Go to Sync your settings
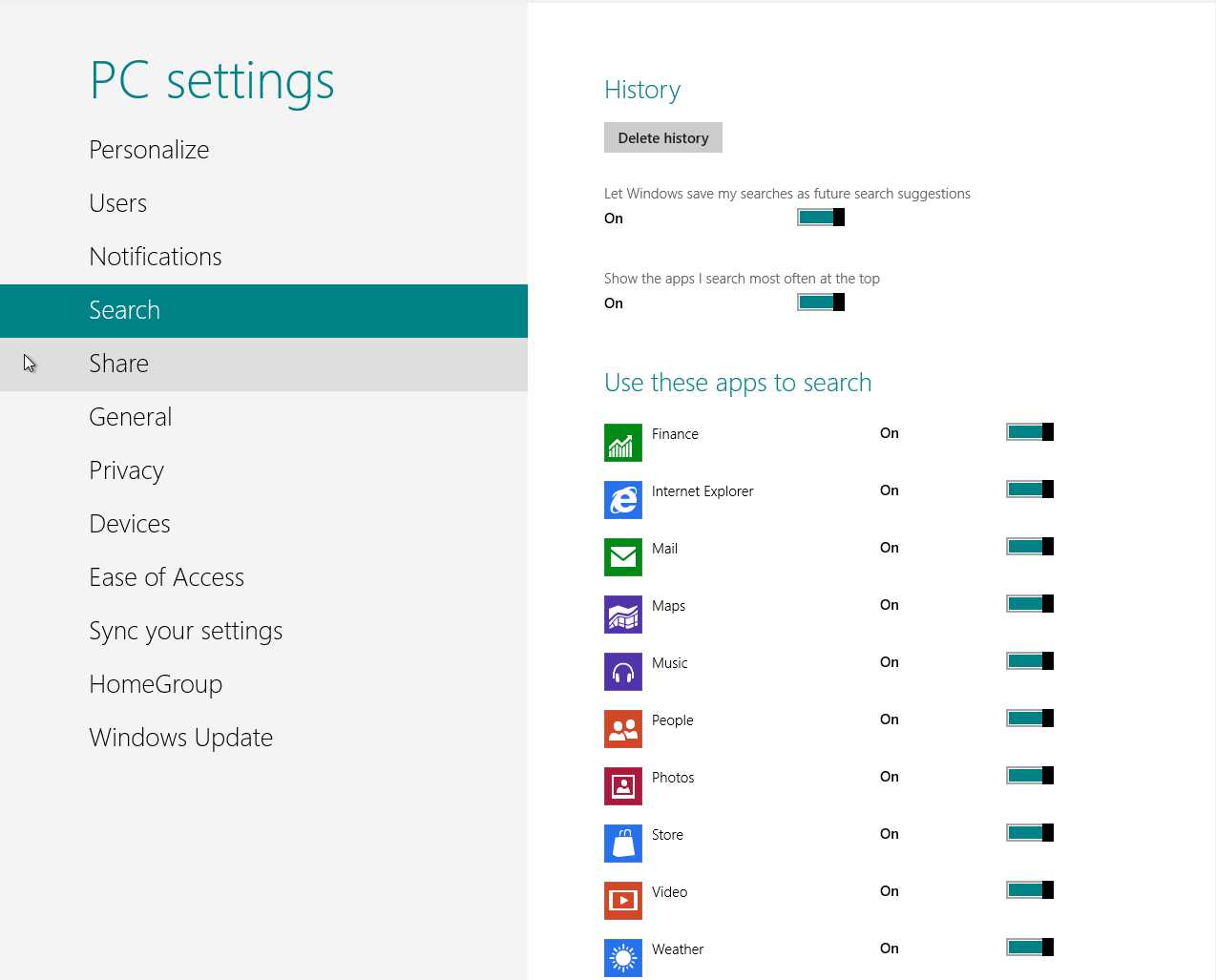 [263, 631]
